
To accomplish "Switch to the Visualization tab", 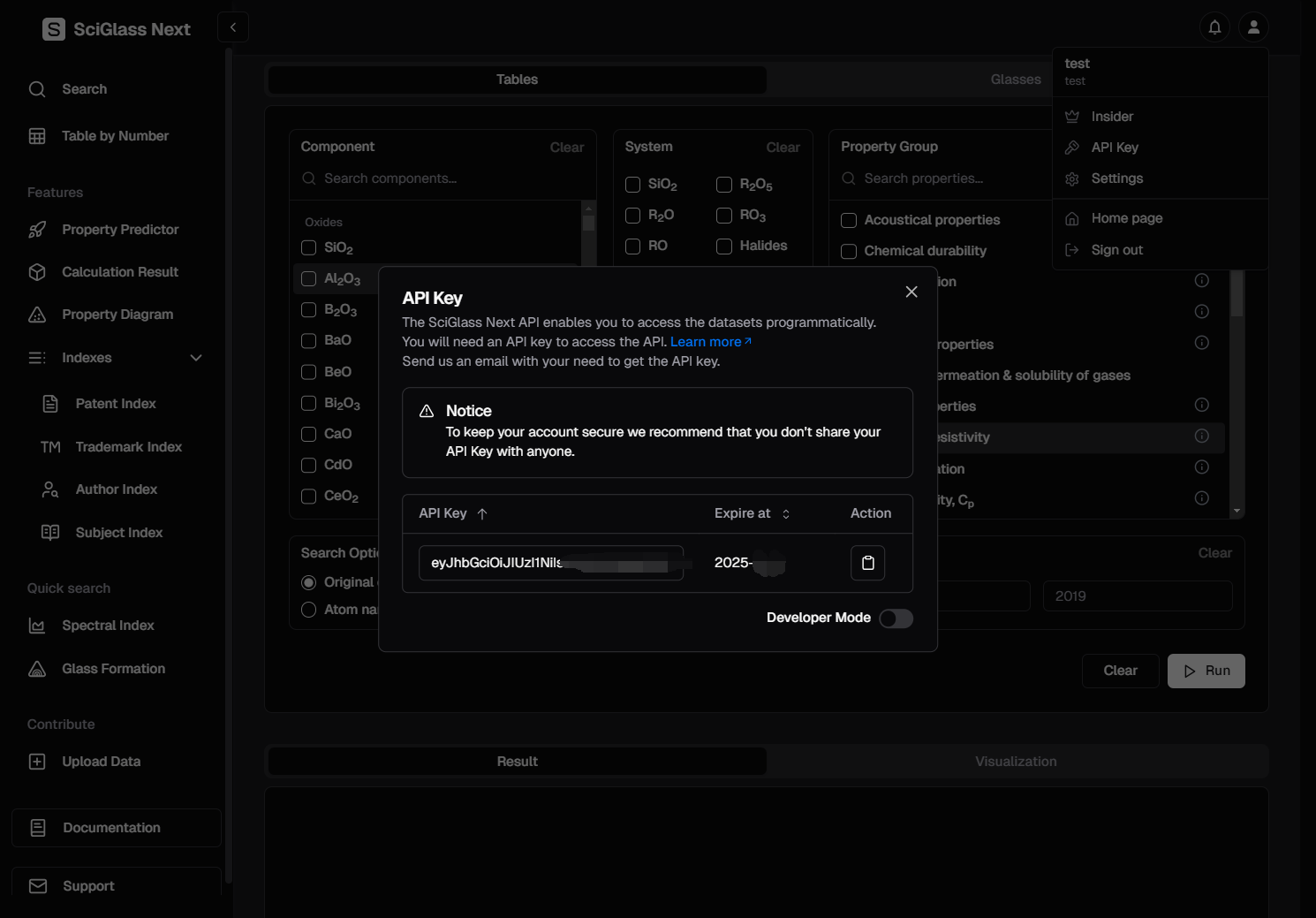I will 1016,762.
